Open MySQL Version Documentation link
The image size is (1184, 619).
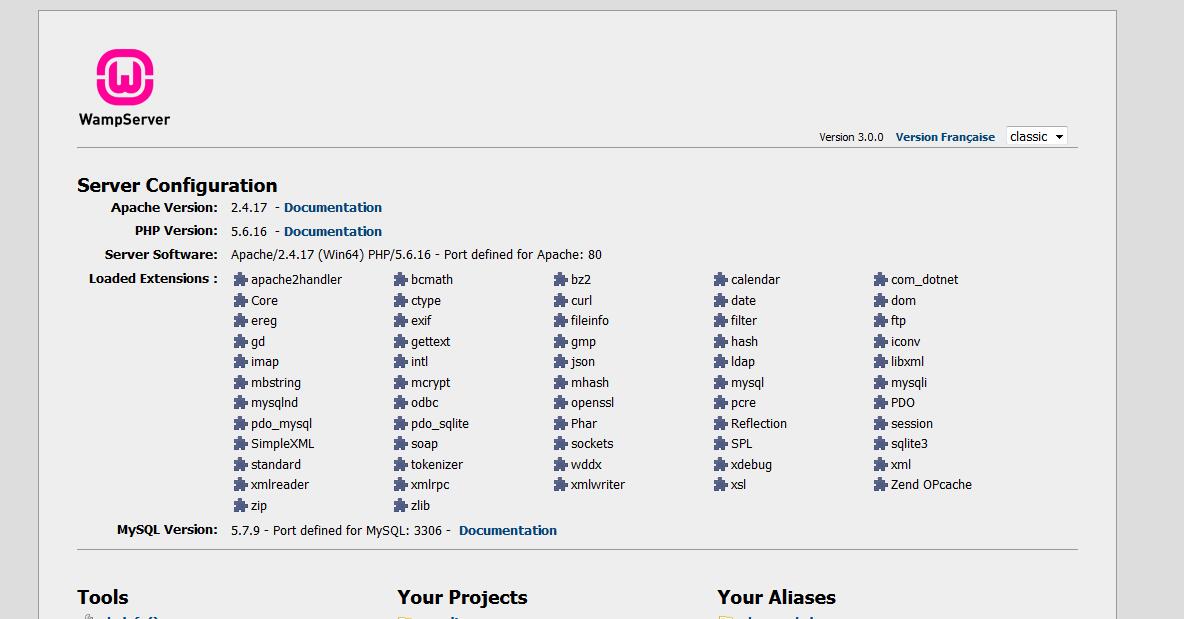tap(507, 531)
